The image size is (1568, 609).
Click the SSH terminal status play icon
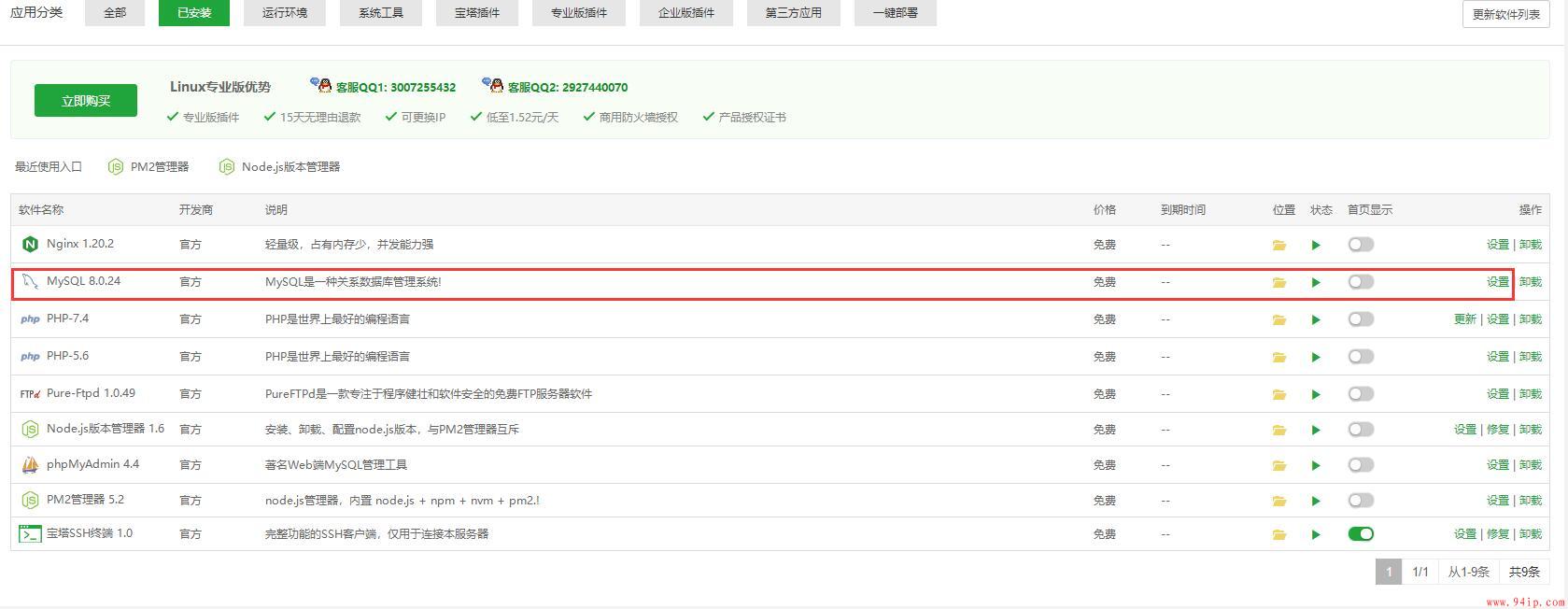[1316, 534]
